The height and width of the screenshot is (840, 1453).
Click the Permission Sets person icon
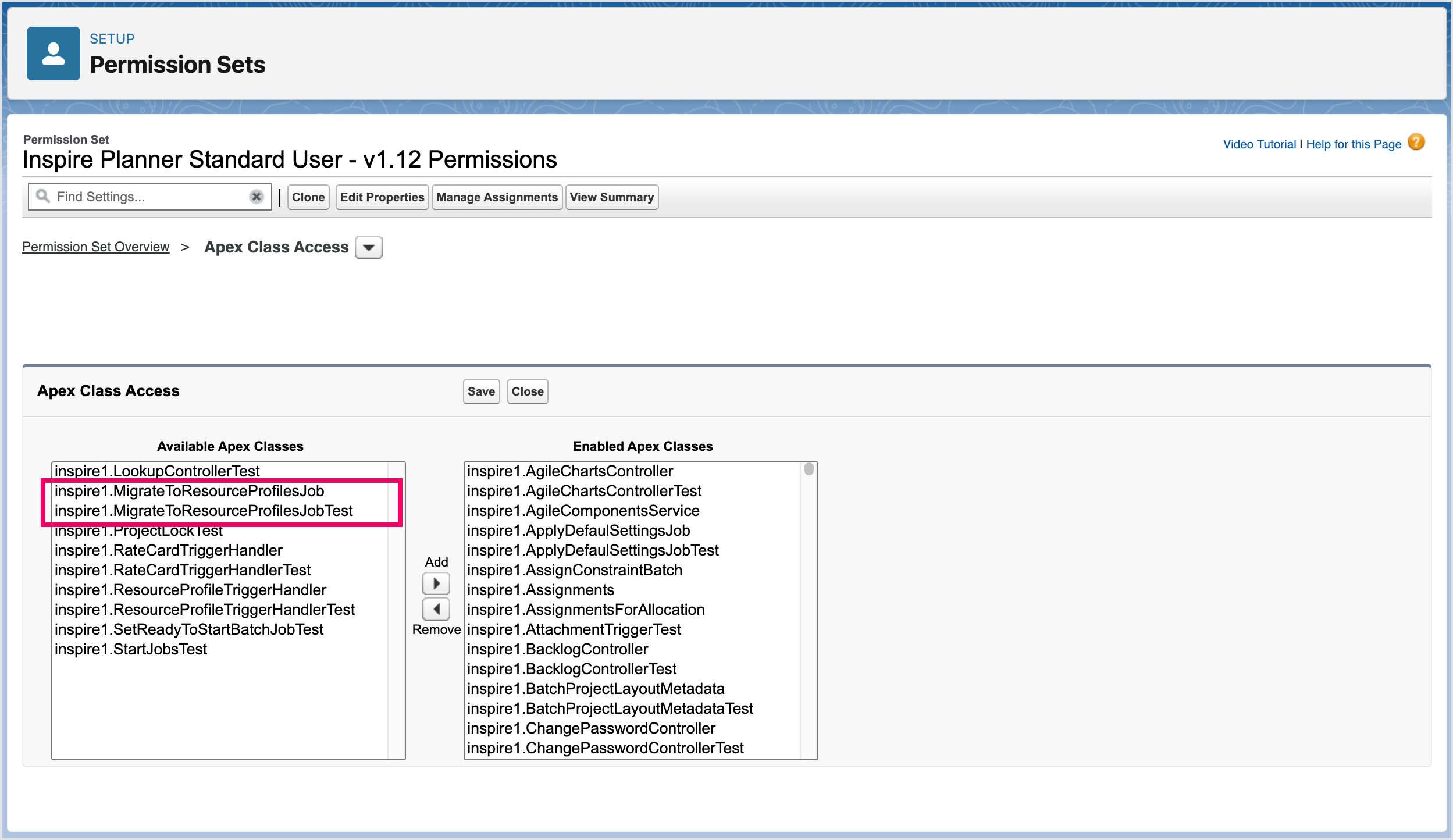click(x=54, y=54)
